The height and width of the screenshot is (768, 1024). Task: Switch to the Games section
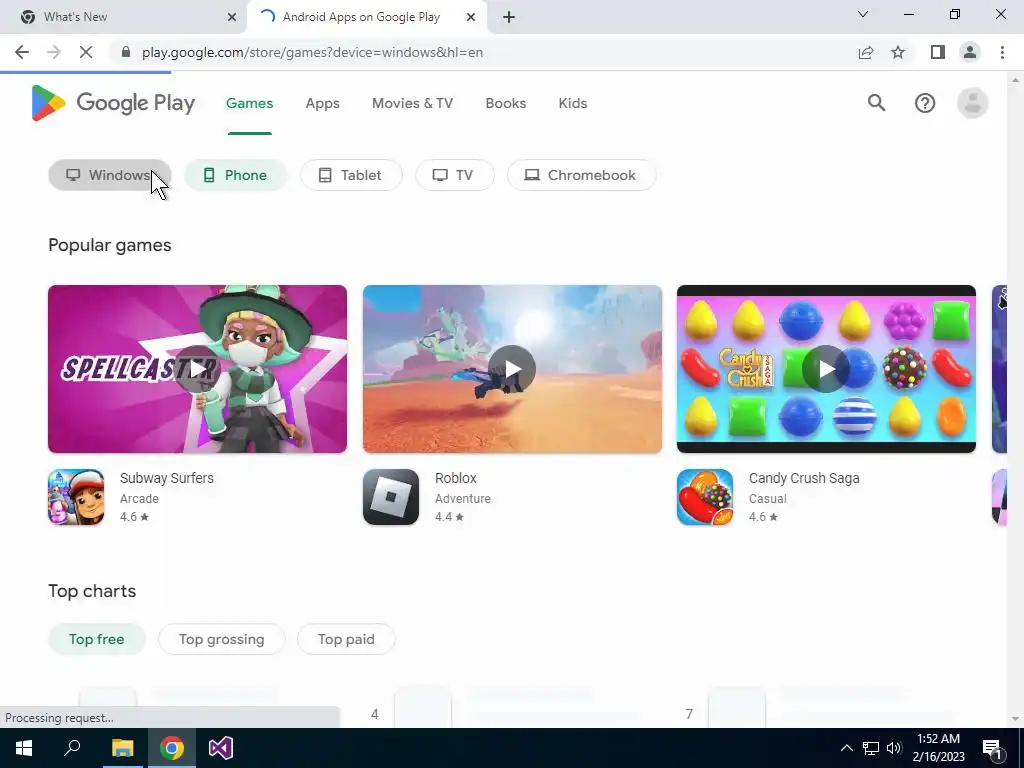pos(249,103)
